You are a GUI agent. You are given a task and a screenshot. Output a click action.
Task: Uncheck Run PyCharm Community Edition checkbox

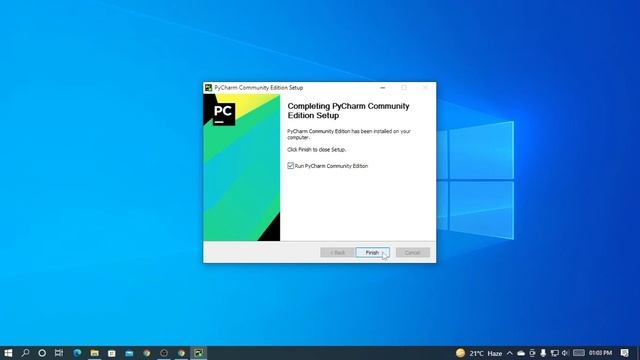click(291, 165)
